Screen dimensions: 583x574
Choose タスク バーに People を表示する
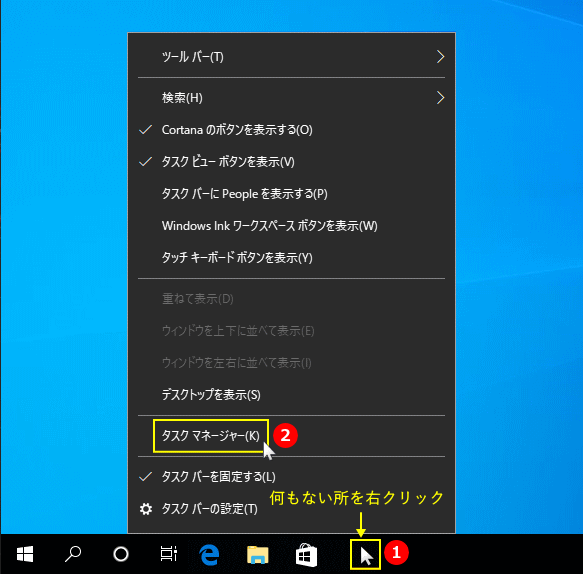tap(292, 194)
